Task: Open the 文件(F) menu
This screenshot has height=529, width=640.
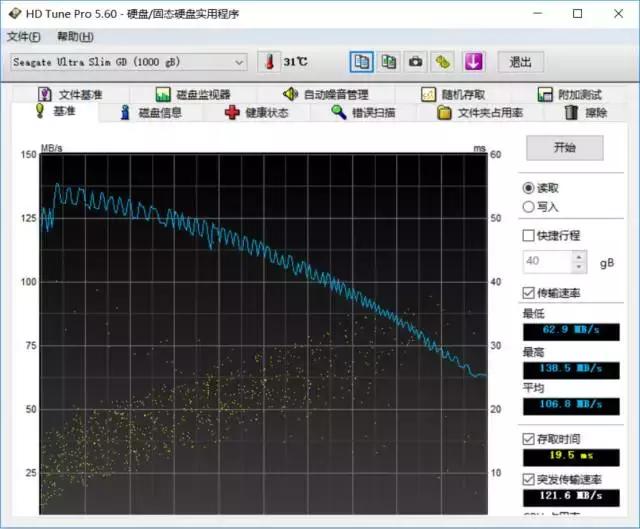Action: (24, 37)
